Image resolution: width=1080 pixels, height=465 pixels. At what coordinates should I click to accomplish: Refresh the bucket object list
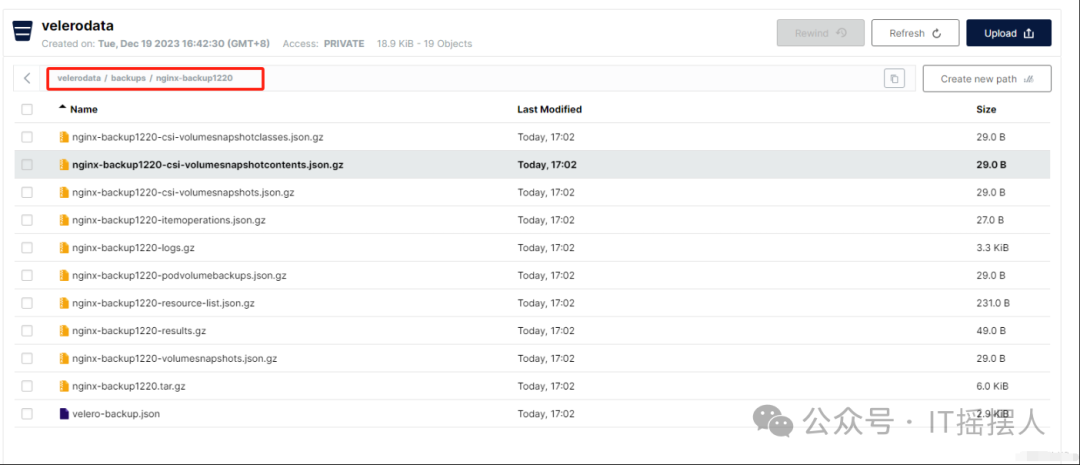(x=915, y=33)
